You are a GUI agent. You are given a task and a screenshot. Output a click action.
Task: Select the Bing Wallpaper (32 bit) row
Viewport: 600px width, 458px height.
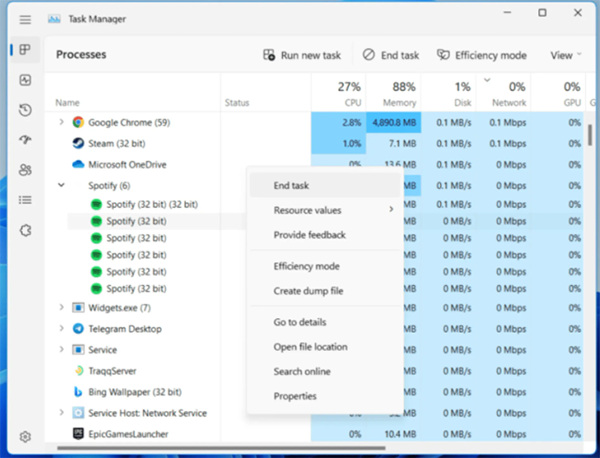tap(314, 392)
